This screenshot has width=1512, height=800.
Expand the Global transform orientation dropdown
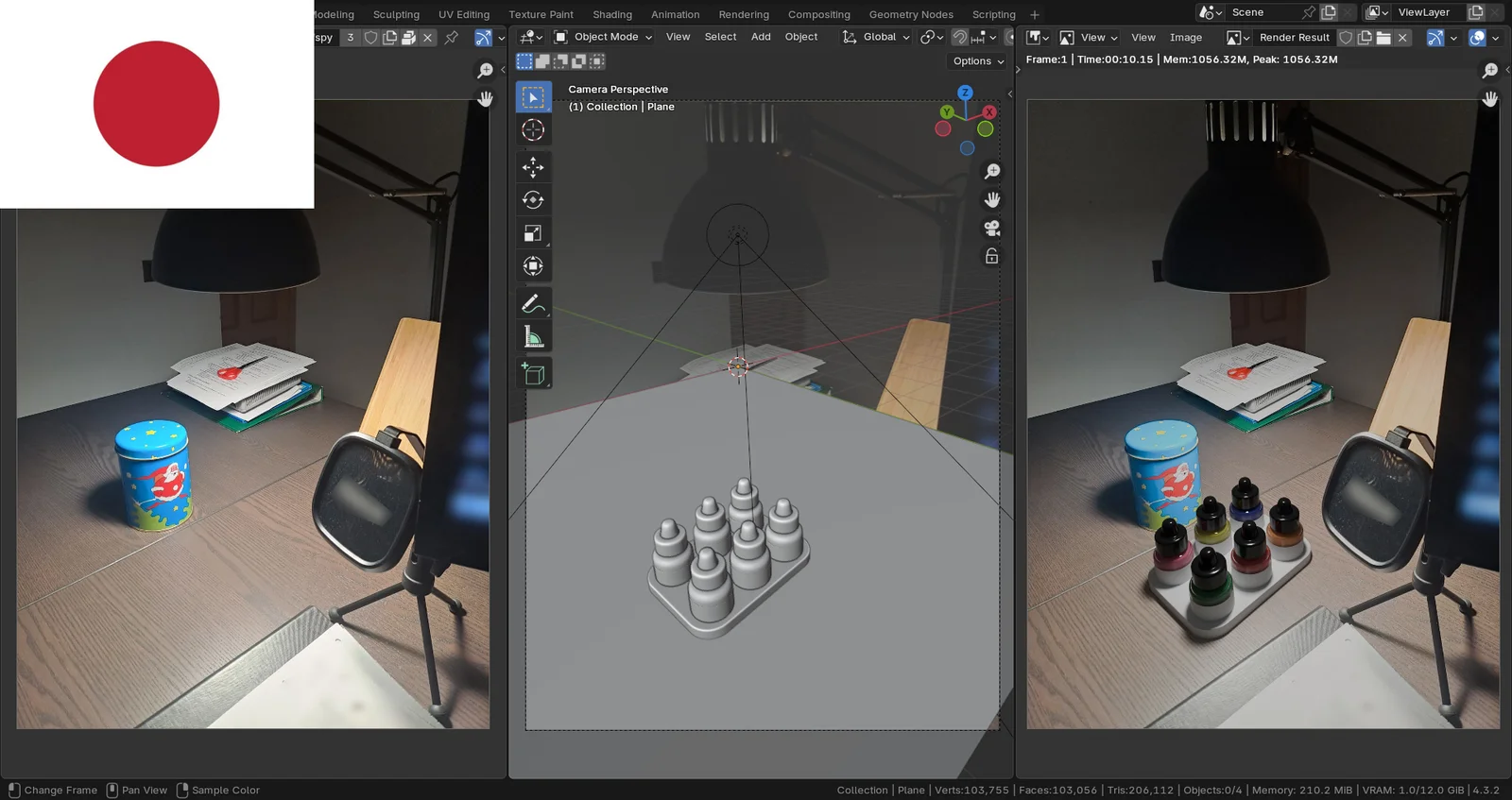(877, 37)
